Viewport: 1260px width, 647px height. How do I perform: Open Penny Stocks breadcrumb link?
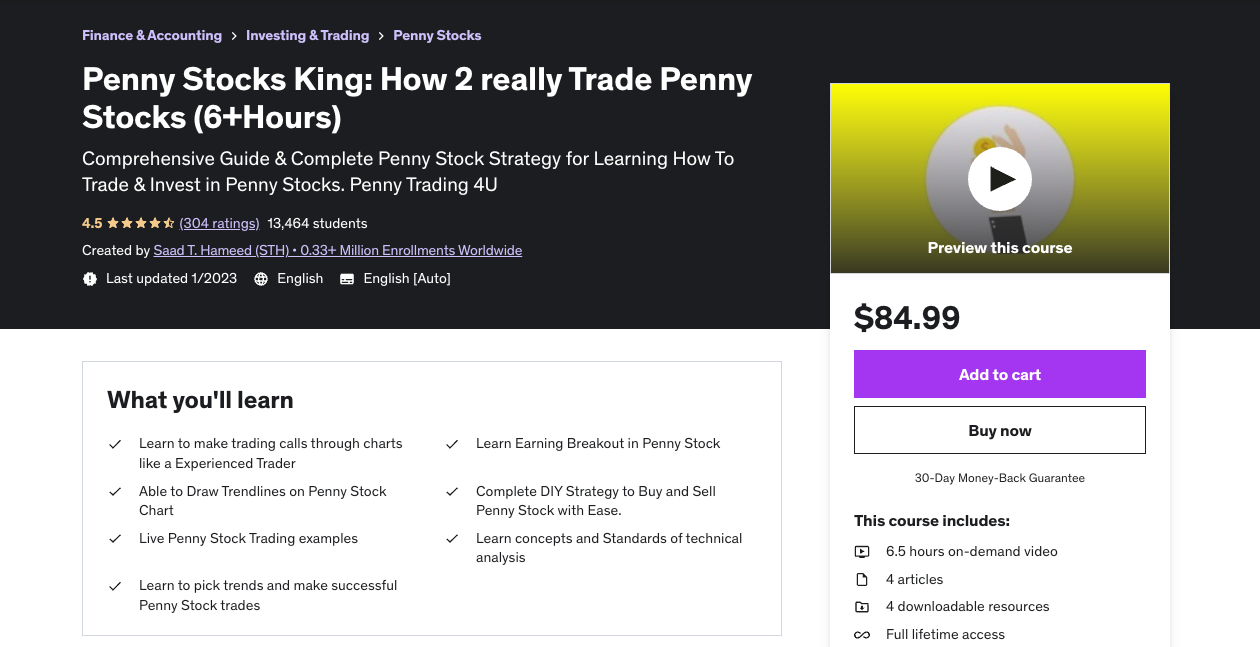tap(437, 35)
